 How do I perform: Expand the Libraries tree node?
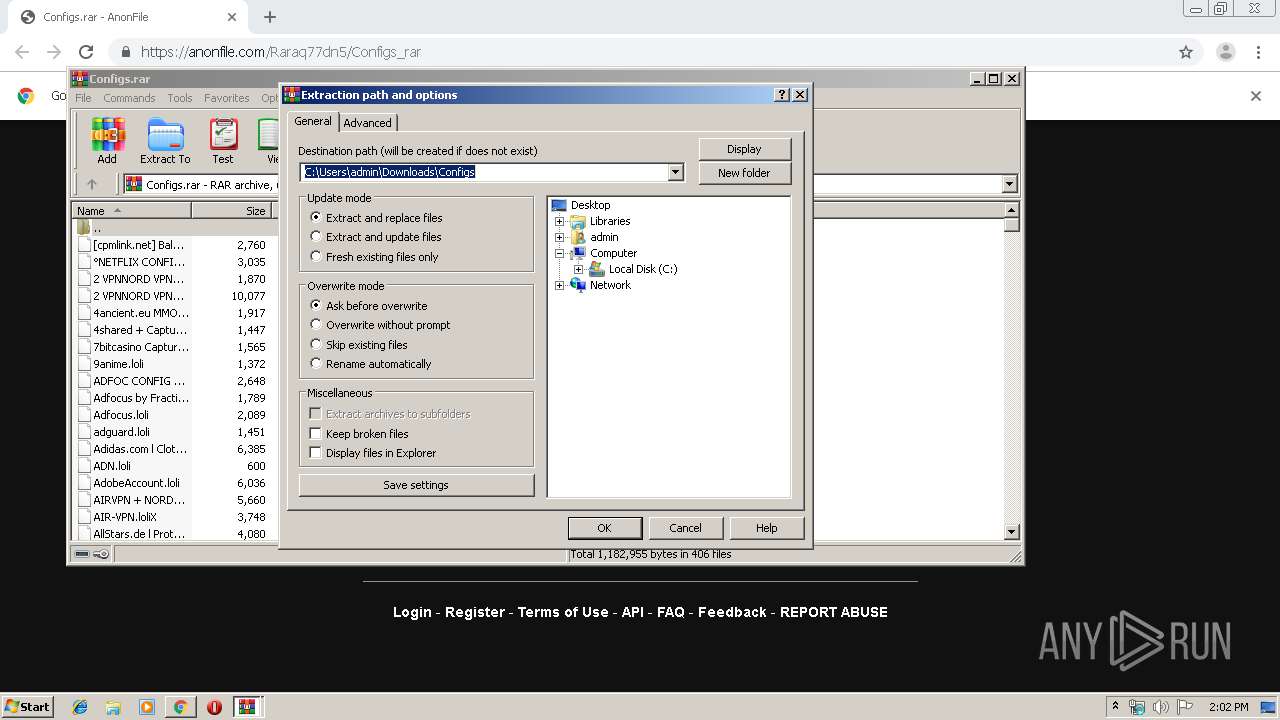coord(559,221)
